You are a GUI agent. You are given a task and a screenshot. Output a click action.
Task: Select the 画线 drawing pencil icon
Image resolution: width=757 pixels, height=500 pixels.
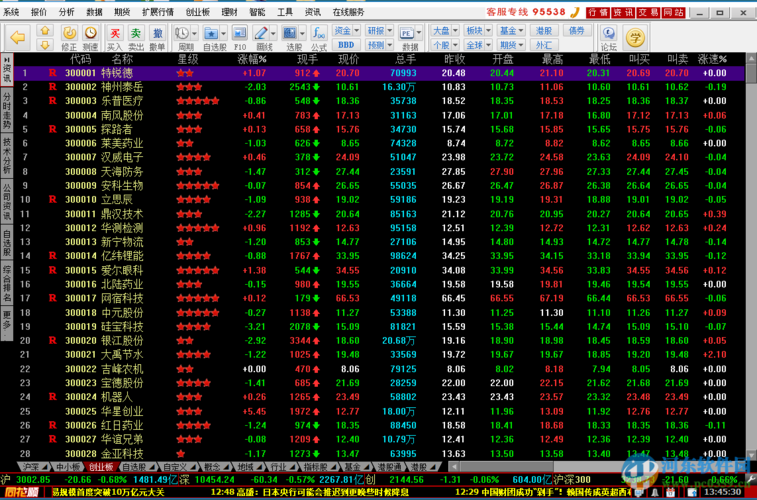pyautogui.click(x=261, y=33)
